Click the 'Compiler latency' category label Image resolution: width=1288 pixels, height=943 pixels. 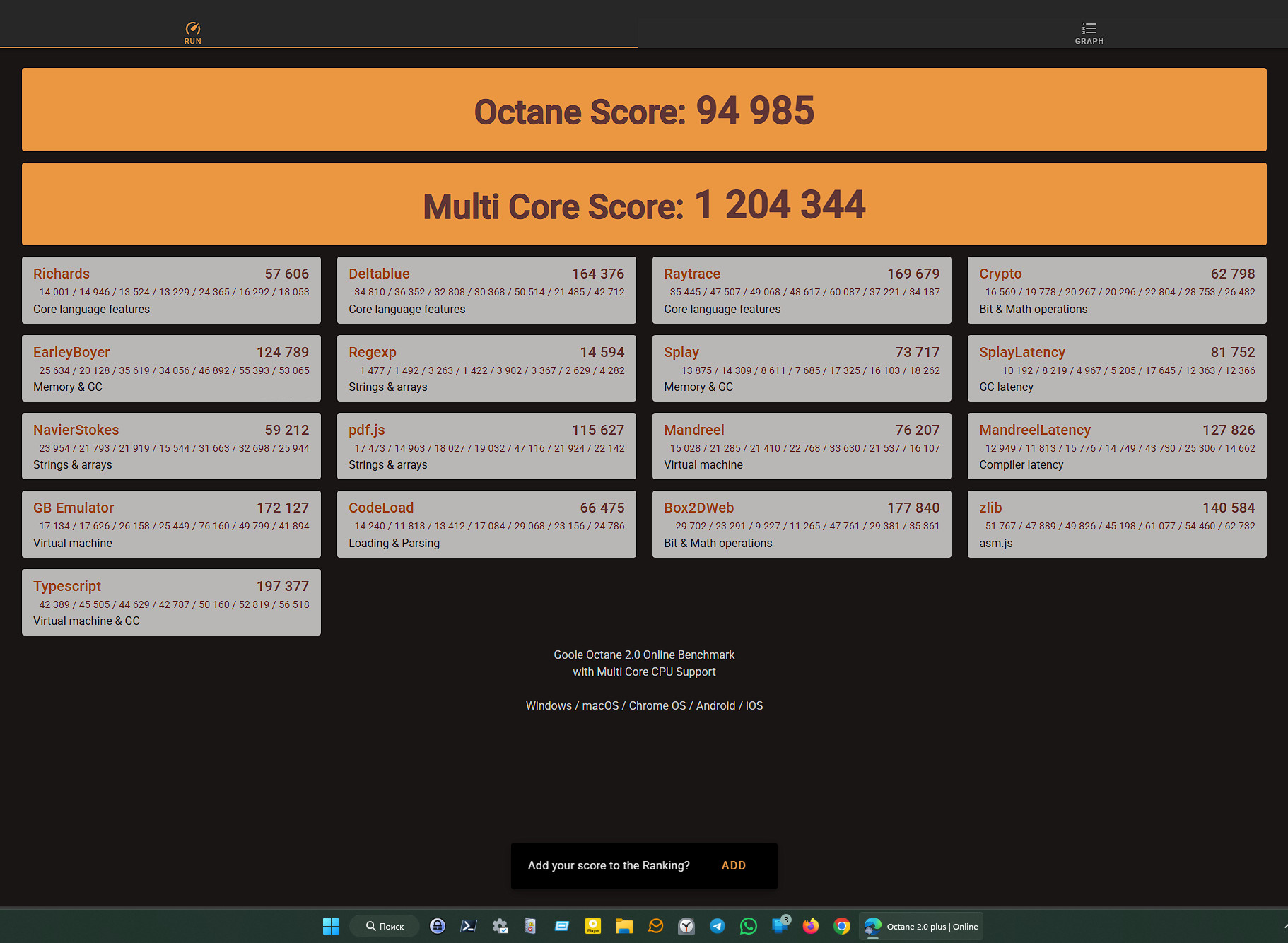point(1021,464)
